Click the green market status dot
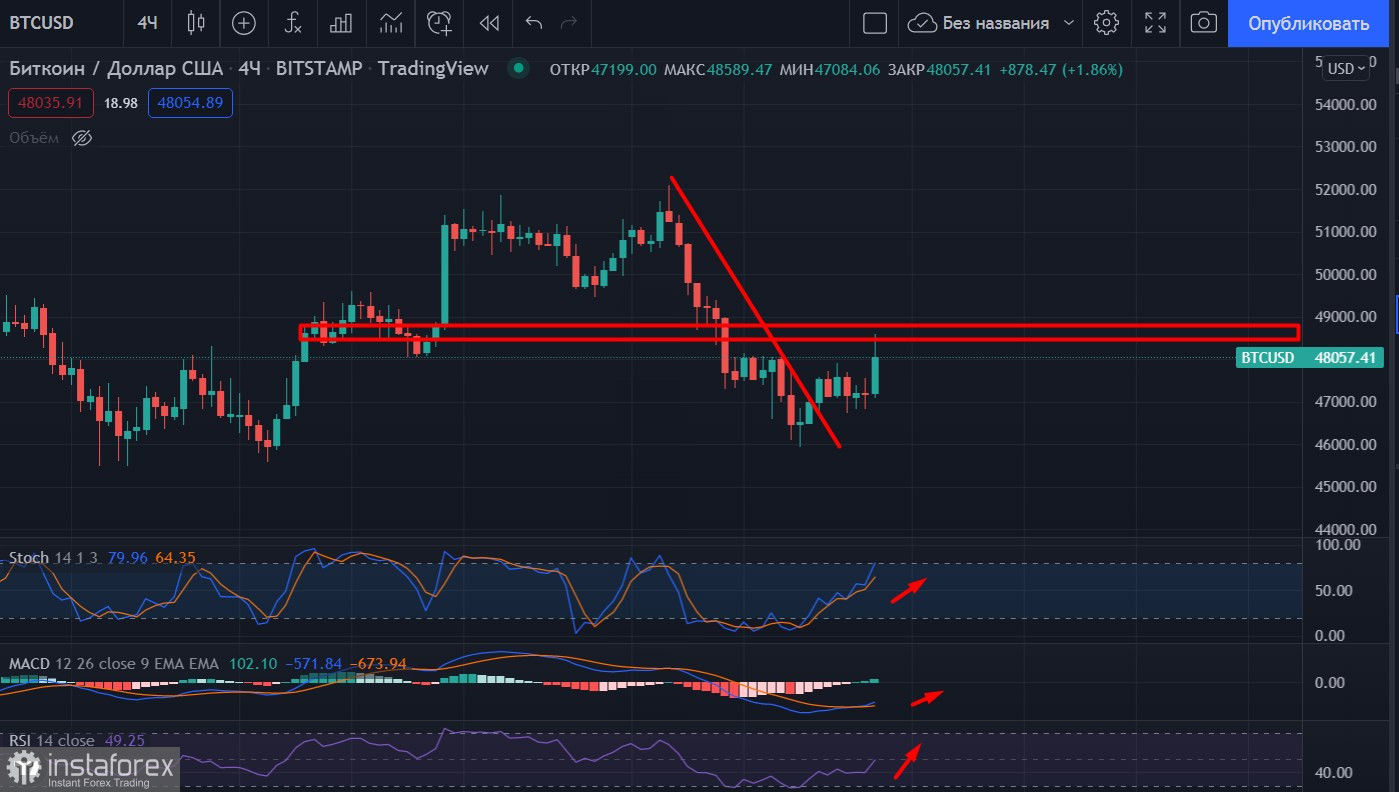 (518, 68)
